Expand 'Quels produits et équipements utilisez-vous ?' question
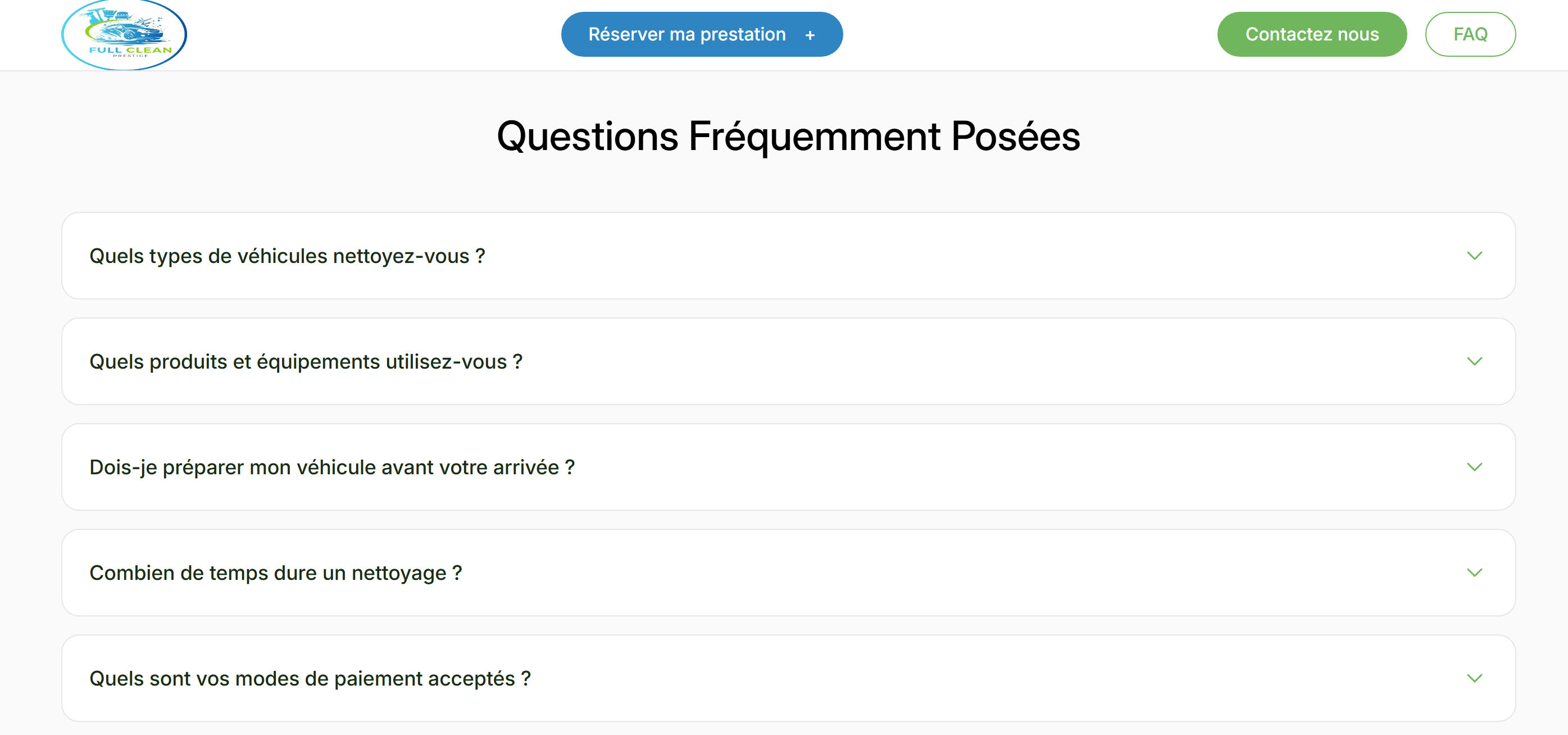The height and width of the screenshot is (735, 1568). pos(306,362)
